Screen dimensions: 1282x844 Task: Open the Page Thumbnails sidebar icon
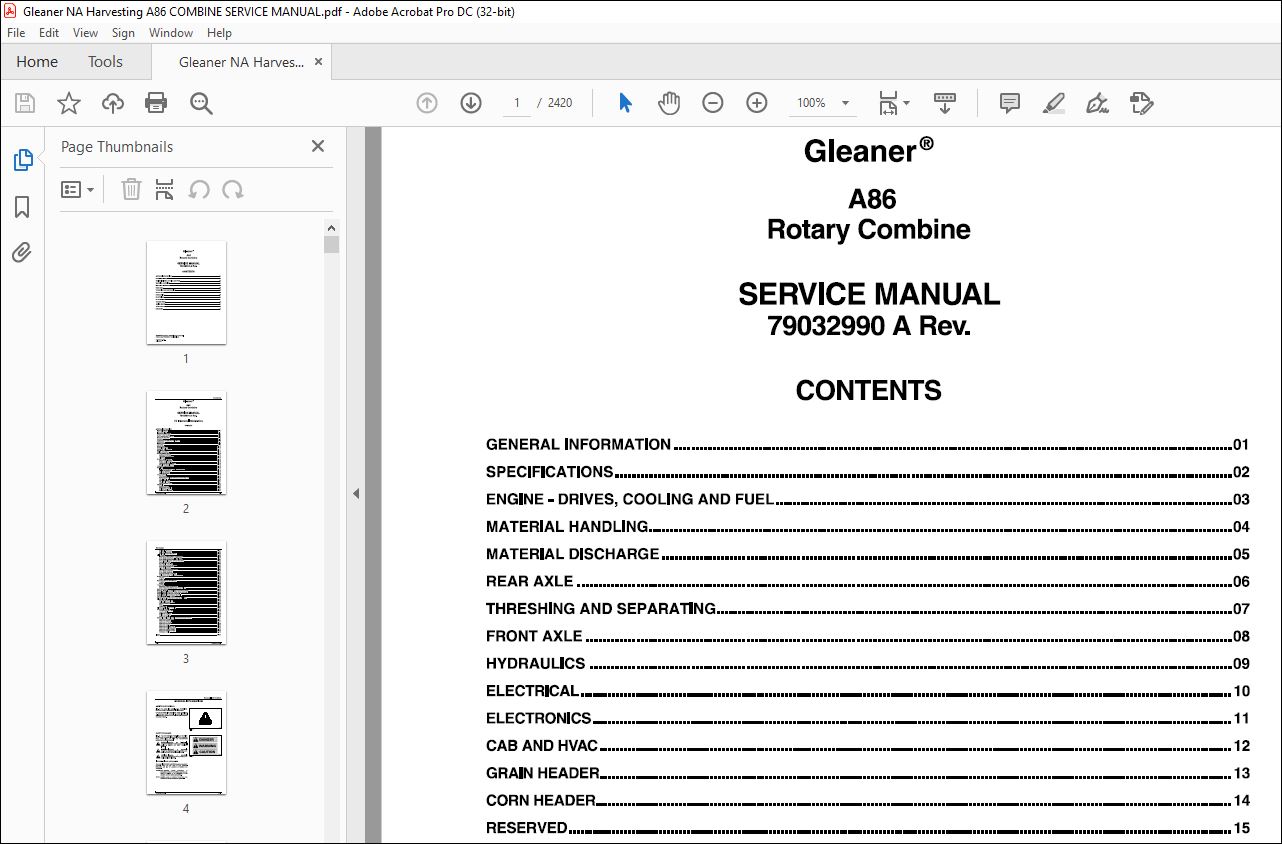22,159
